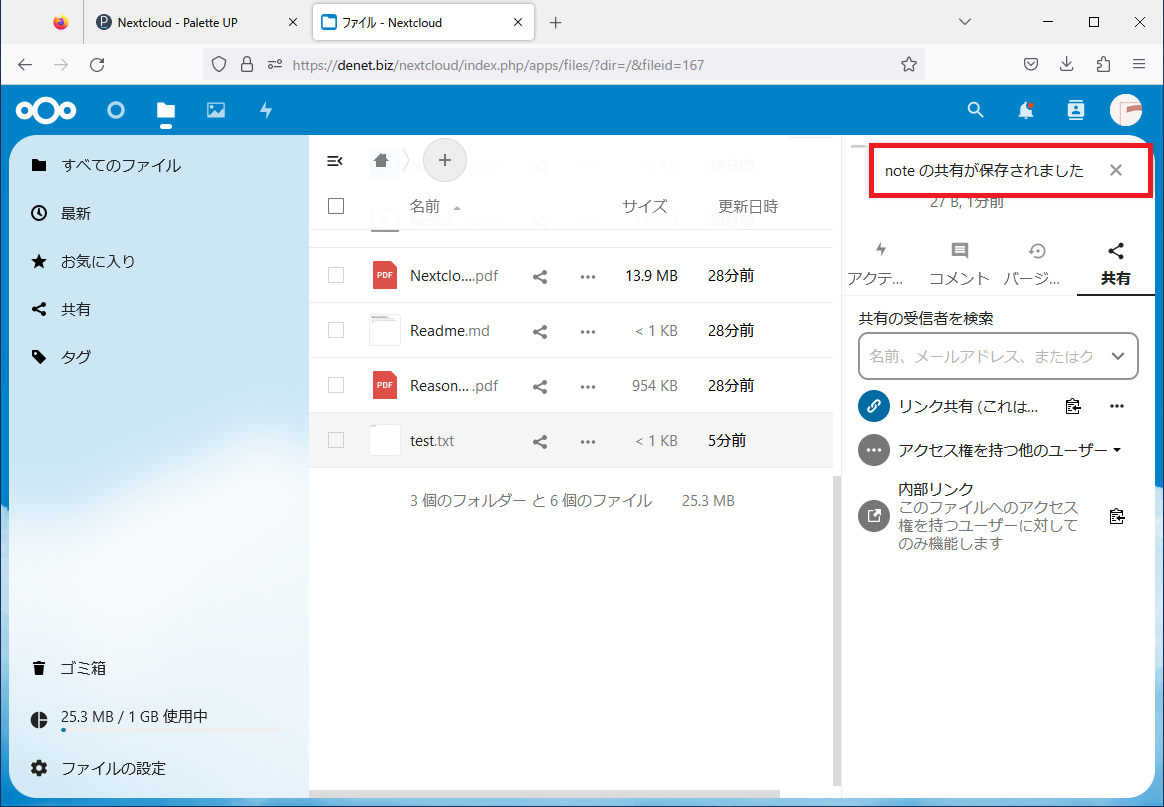Image resolution: width=1164 pixels, height=807 pixels.
Task: Select the Readme.md checkbox
Action: pos(336,330)
